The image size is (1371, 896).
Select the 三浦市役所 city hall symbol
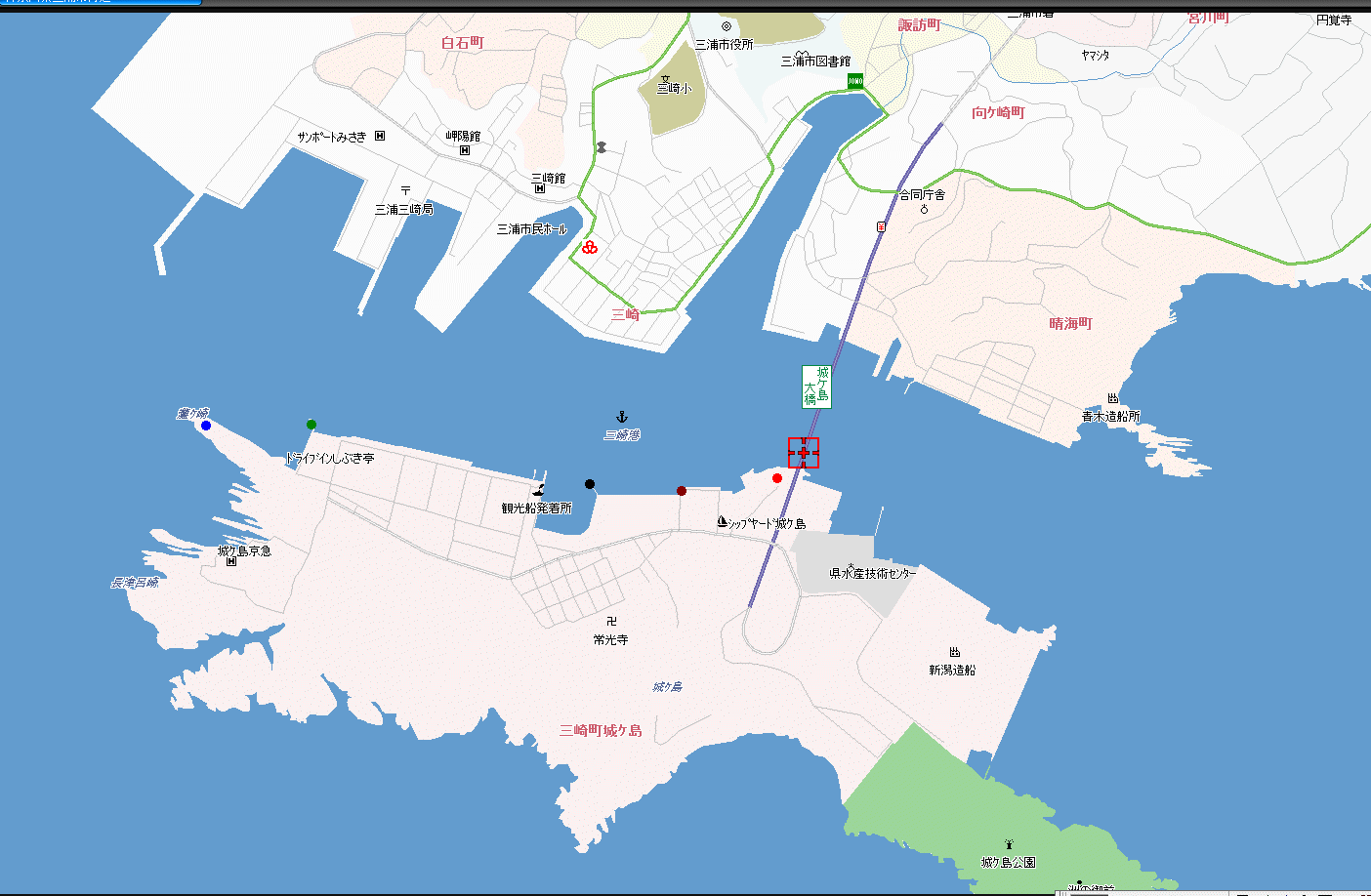726,26
